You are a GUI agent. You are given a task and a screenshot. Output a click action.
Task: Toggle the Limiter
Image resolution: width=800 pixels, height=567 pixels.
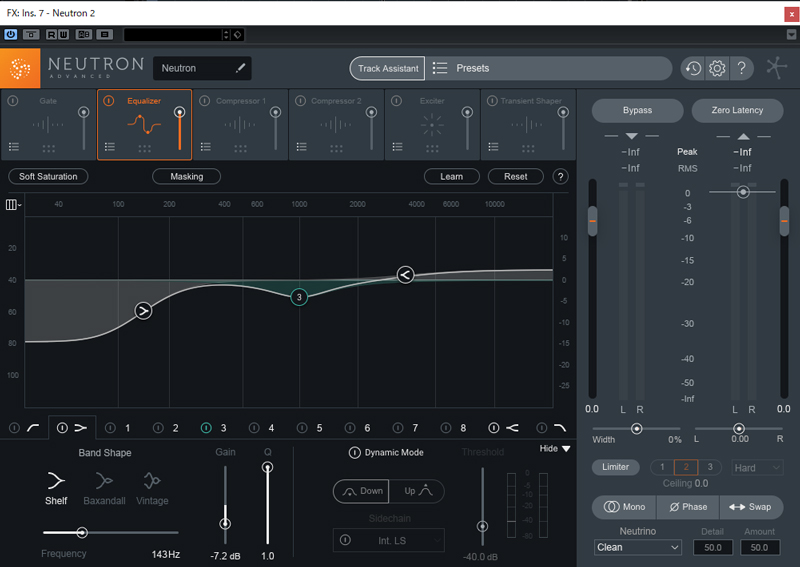point(615,467)
